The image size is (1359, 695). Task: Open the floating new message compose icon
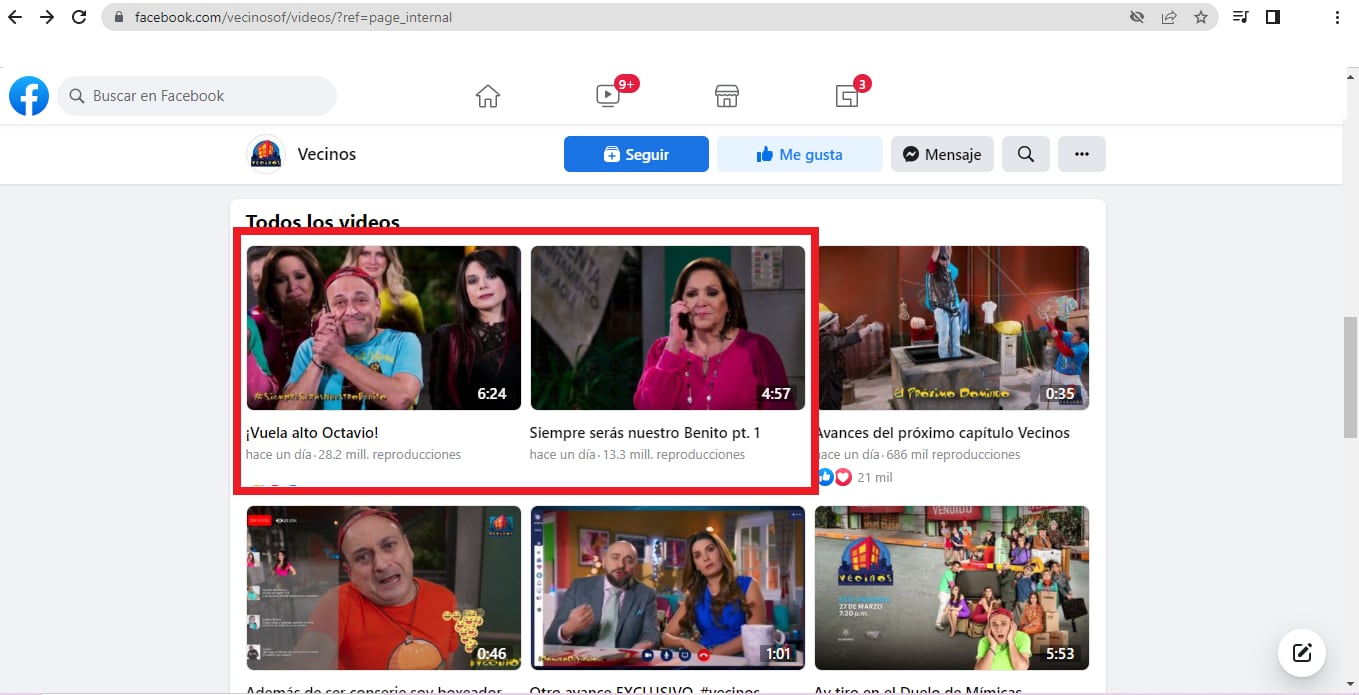coord(1301,653)
